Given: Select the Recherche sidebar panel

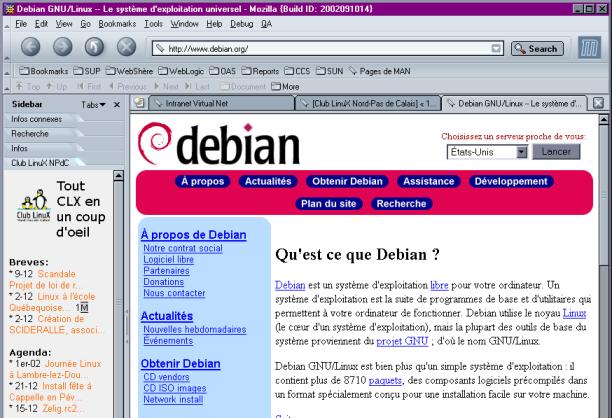Looking at the screenshot, I should click(x=30, y=132).
